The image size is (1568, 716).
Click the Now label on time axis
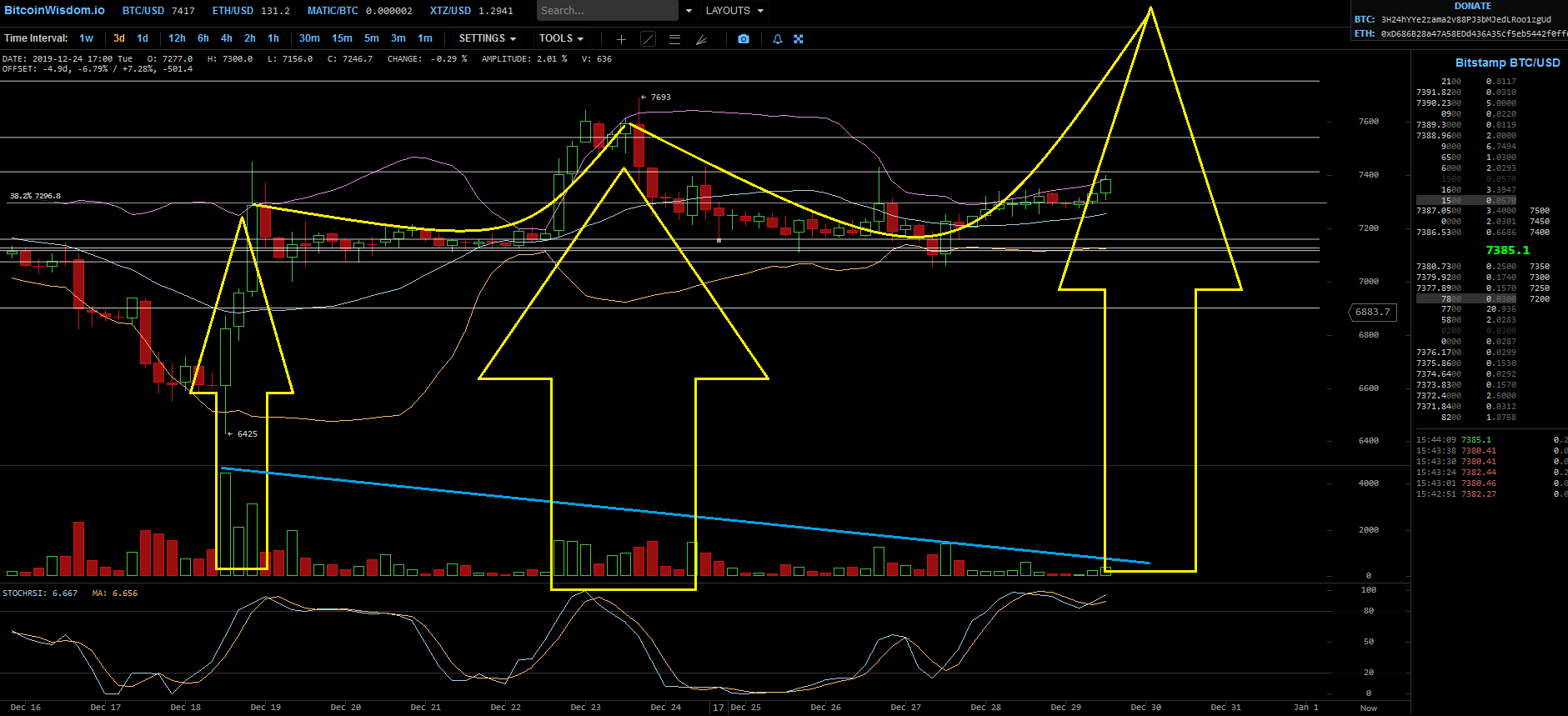[1369, 708]
